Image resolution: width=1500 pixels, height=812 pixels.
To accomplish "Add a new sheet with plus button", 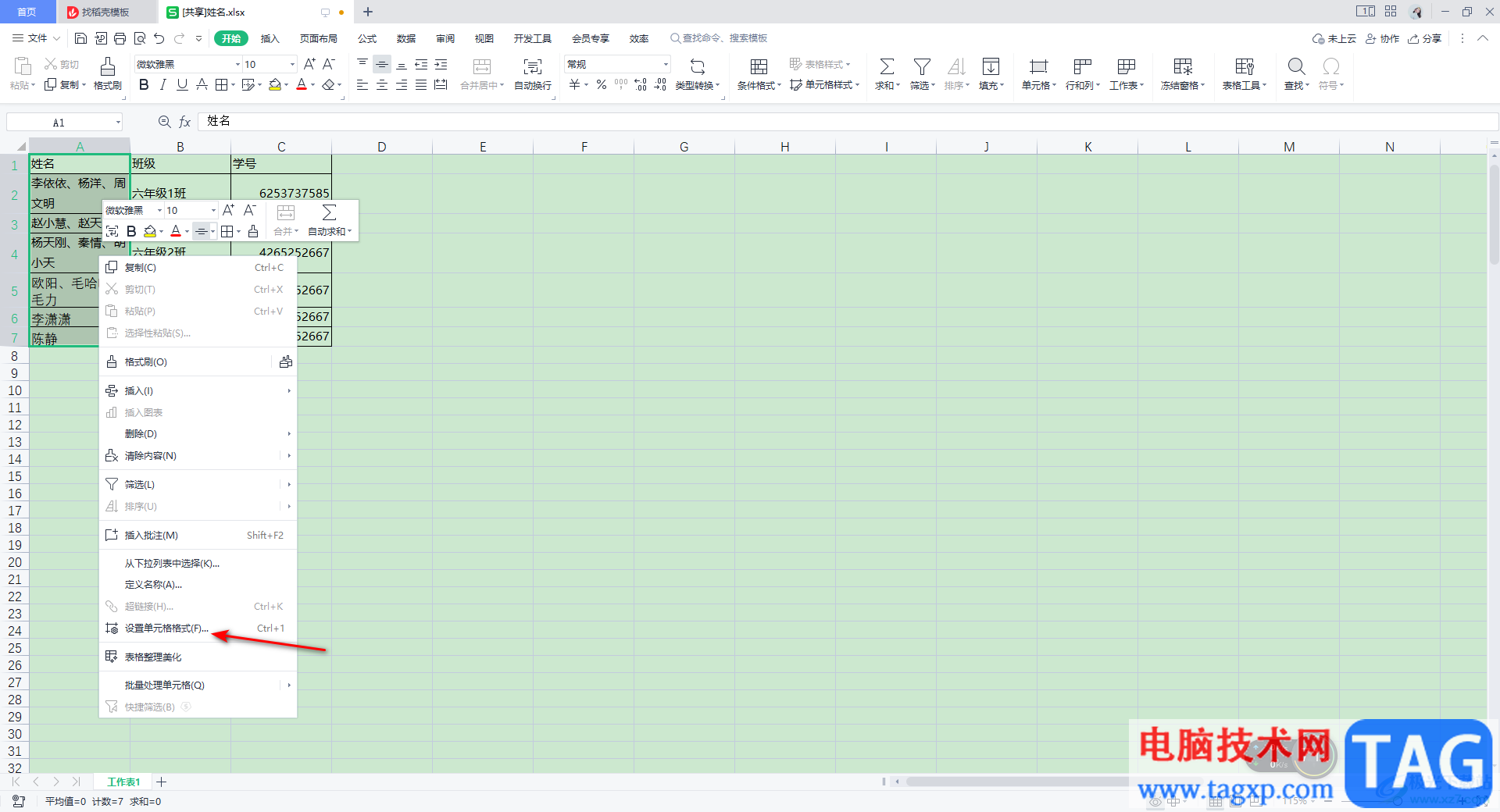I will tap(162, 782).
